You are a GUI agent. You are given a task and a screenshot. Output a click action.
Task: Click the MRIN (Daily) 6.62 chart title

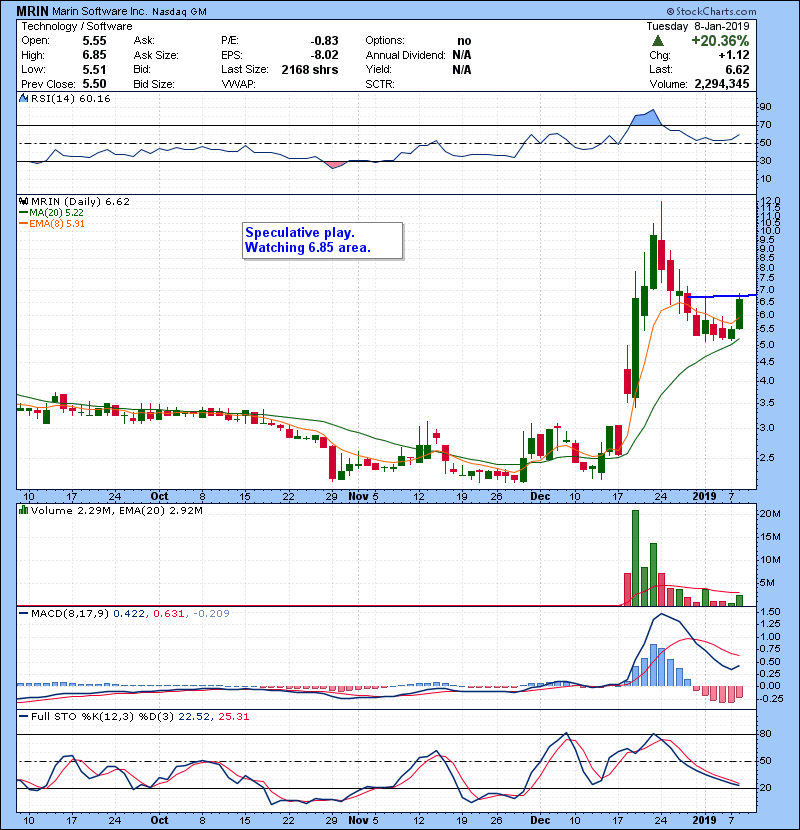pos(80,201)
